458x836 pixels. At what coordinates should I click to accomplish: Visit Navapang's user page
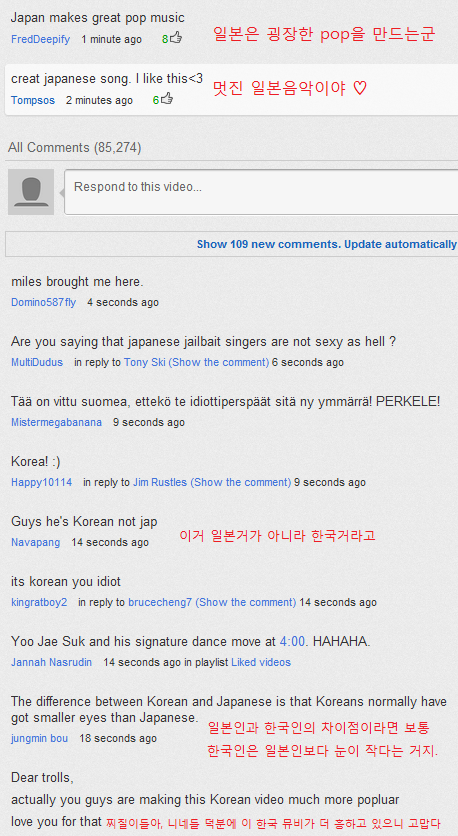click(x=36, y=542)
